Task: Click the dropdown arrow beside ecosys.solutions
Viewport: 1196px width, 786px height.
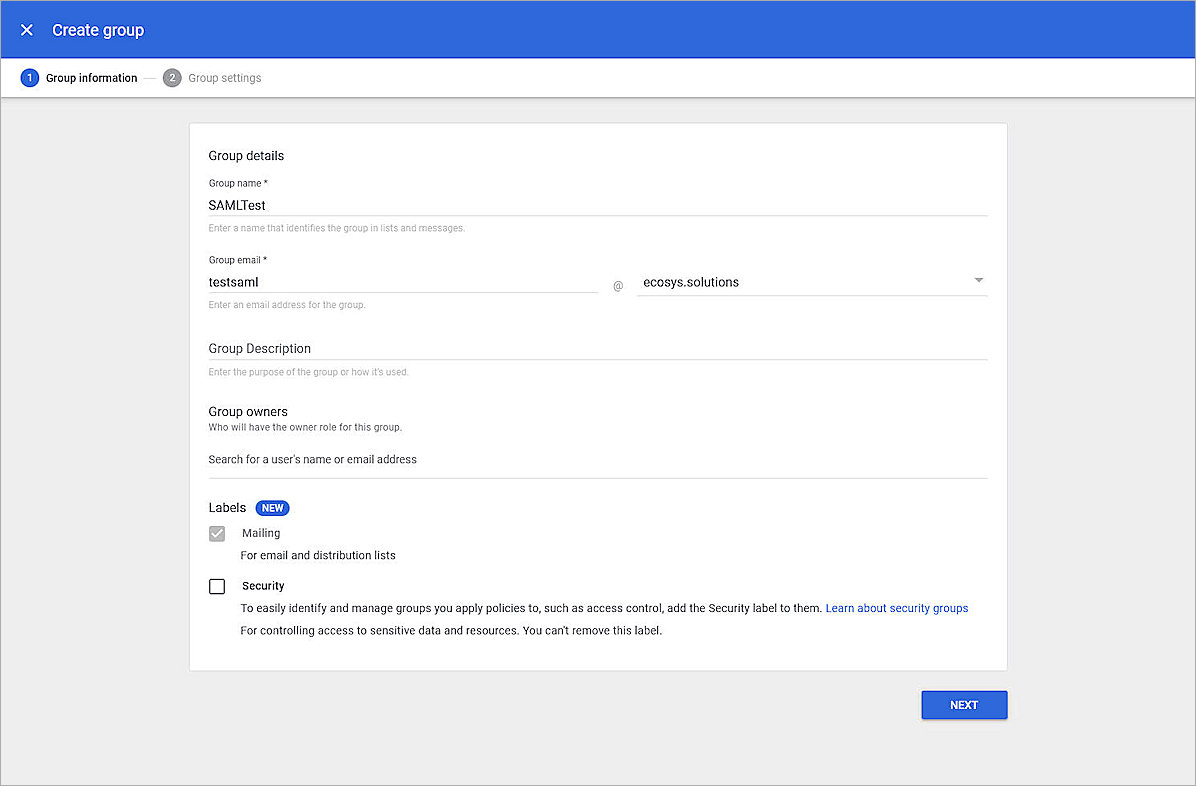Action: 978,281
